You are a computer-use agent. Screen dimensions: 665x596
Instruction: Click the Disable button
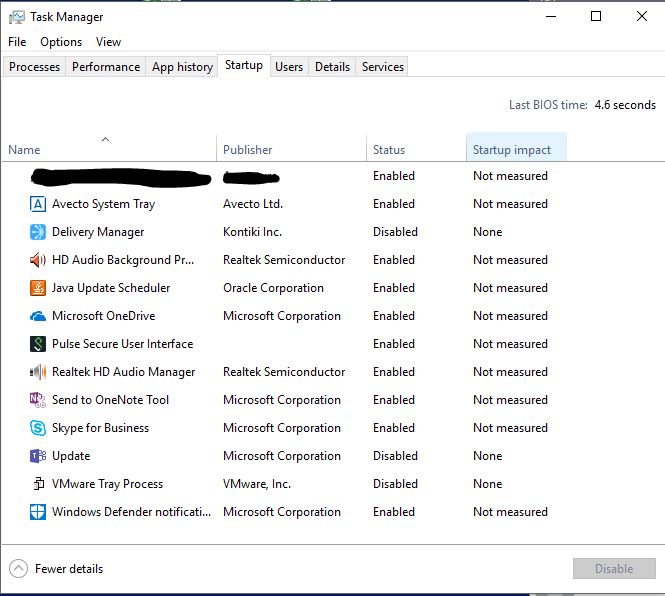614,568
